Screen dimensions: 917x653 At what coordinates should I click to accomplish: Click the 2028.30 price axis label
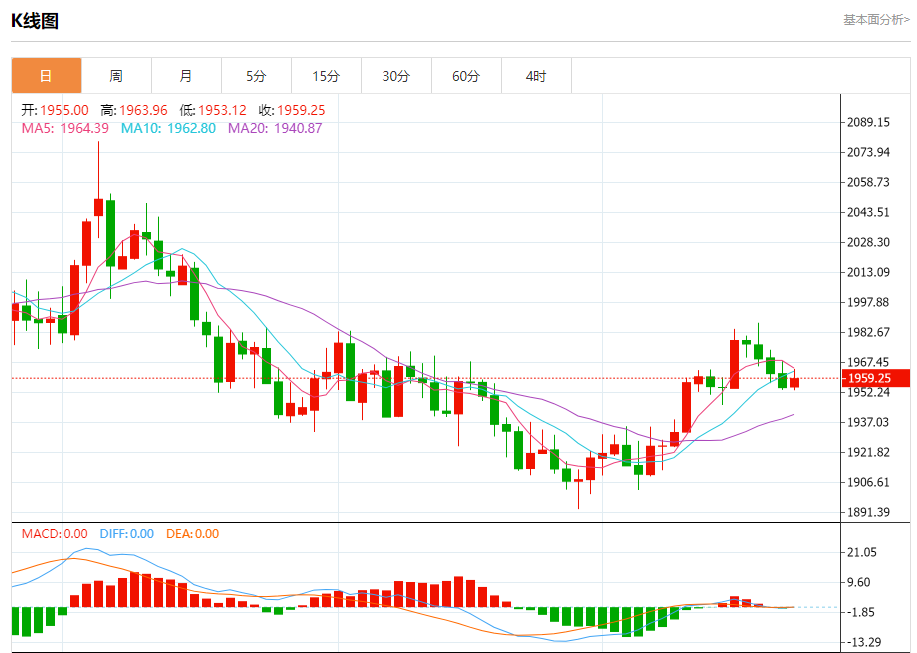(x=868, y=242)
